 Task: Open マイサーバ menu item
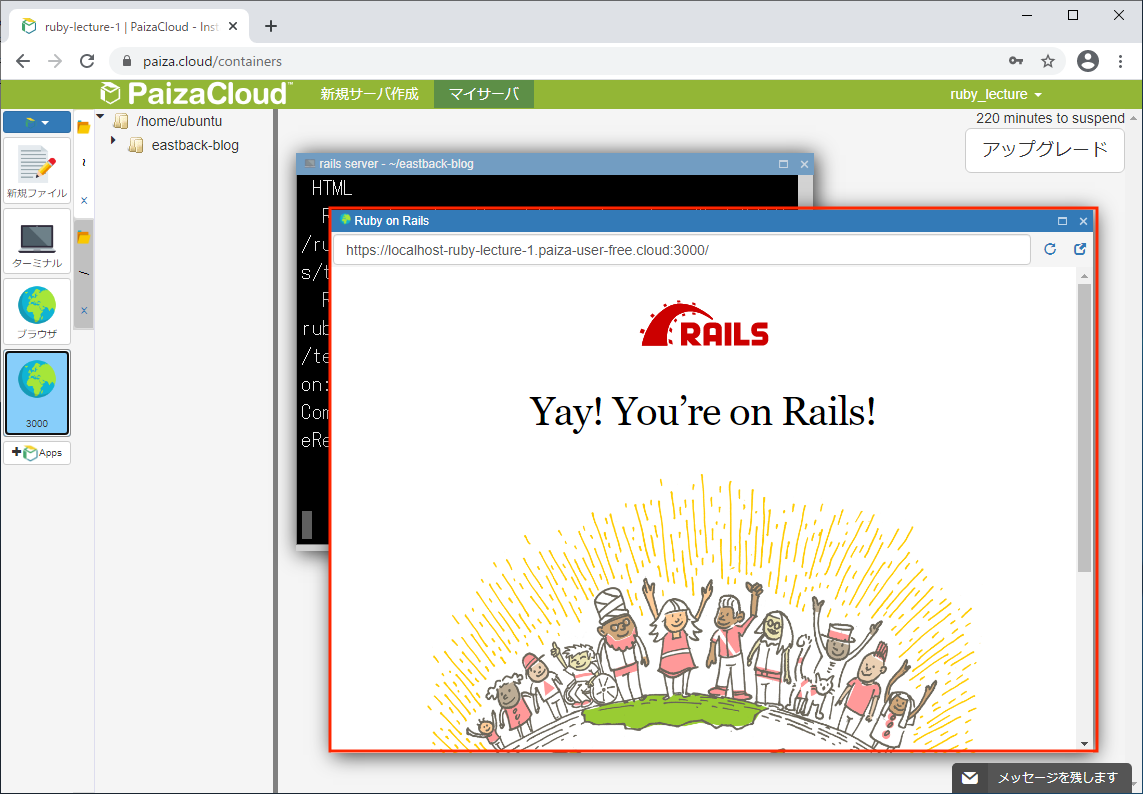tap(484, 94)
